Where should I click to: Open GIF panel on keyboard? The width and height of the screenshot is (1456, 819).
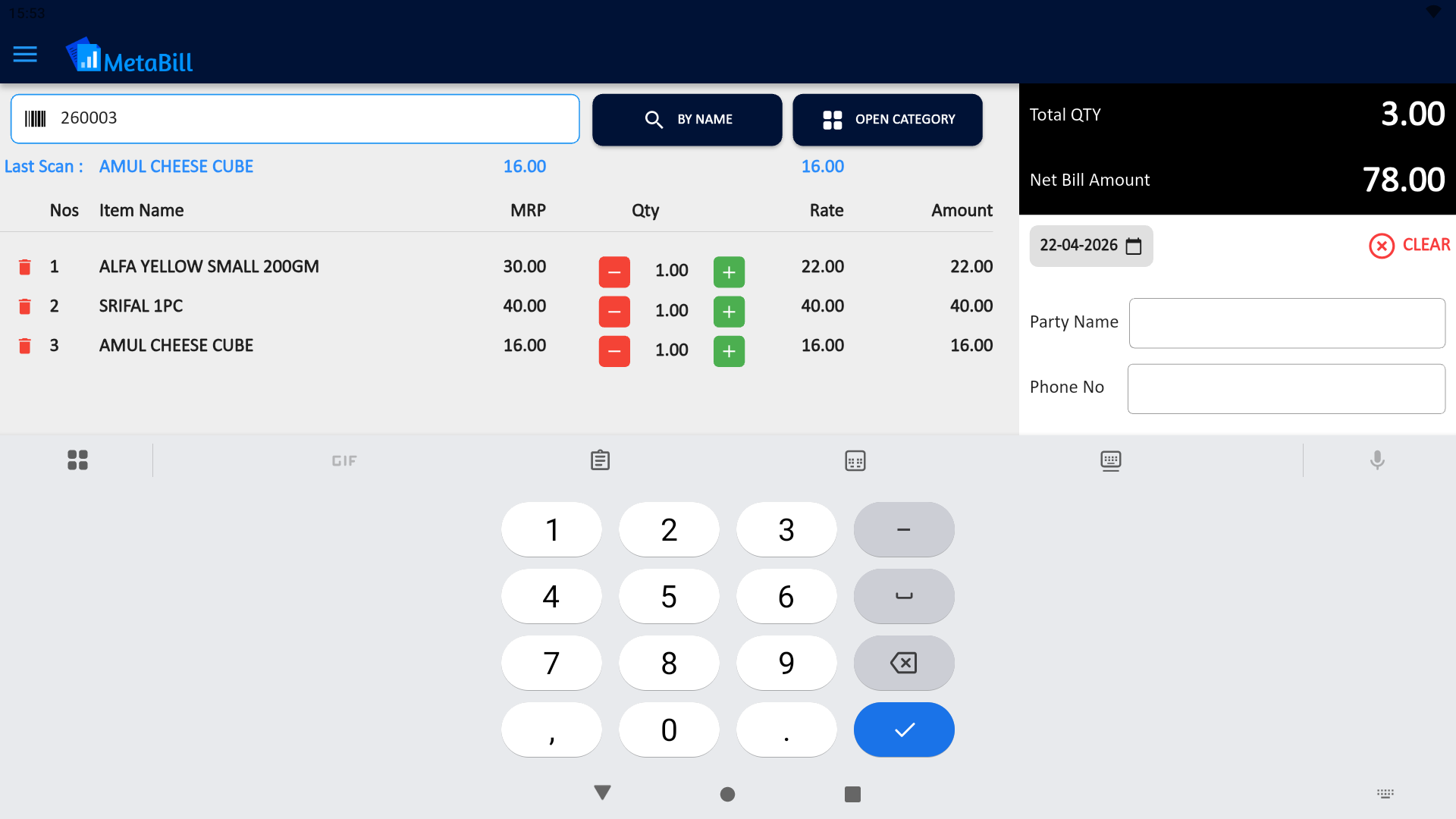point(344,460)
